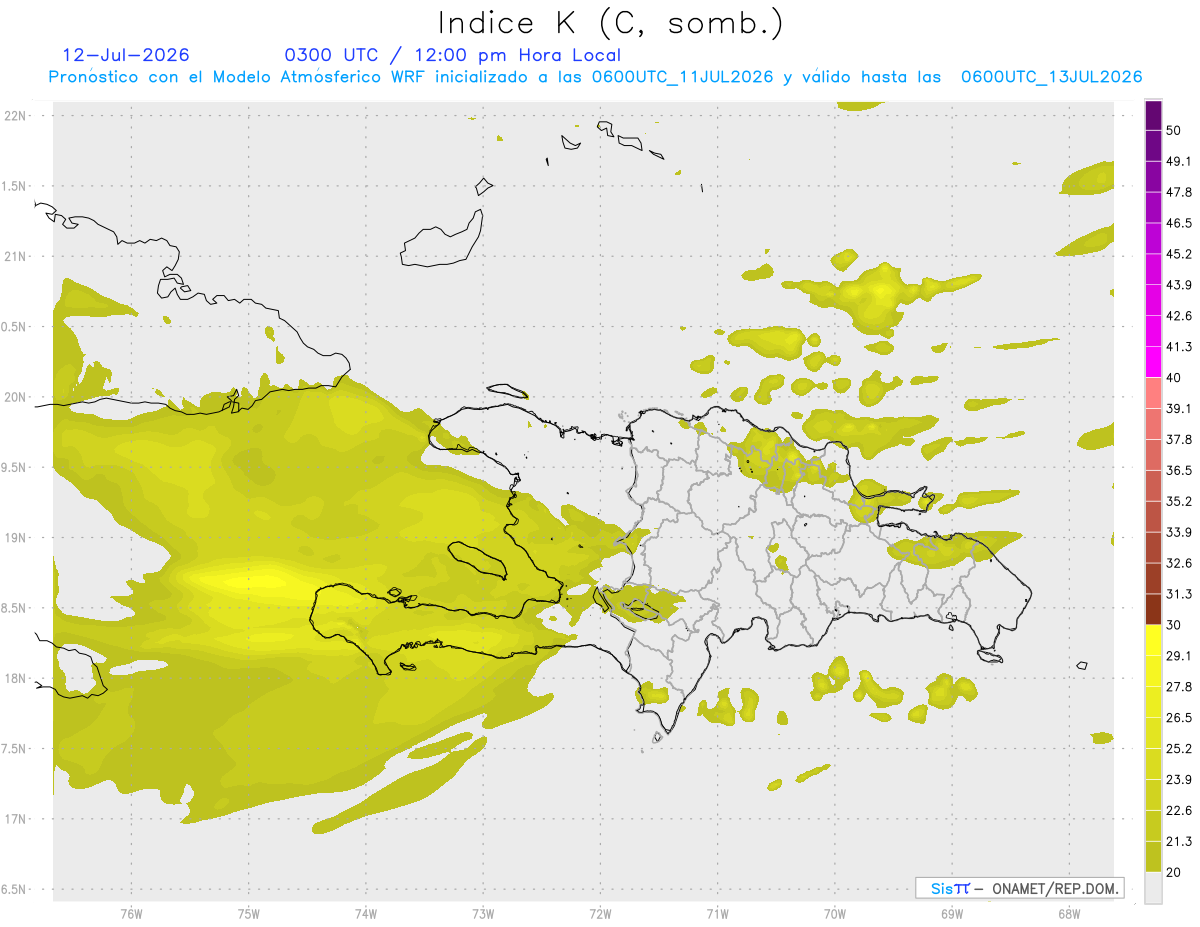
Task: Click the "76W" longitude label
Action: pyautogui.click(x=131, y=913)
